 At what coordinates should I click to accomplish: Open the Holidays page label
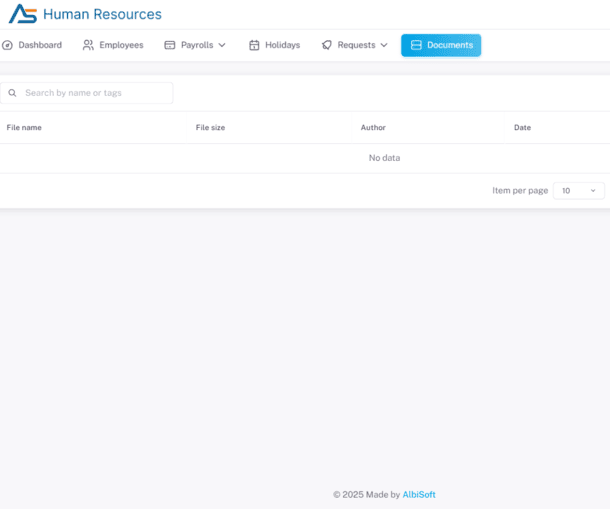pyautogui.click(x=282, y=45)
